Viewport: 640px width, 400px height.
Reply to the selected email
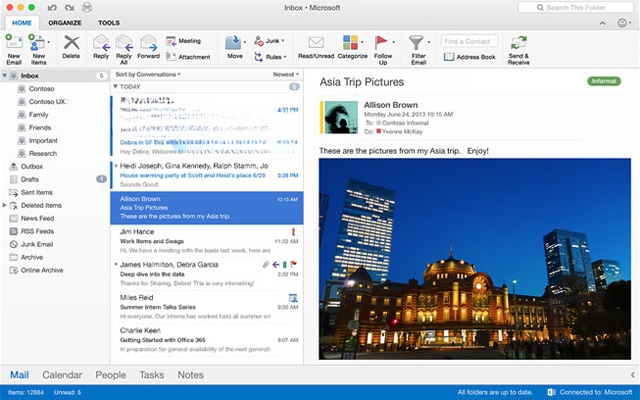click(x=101, y=47)
